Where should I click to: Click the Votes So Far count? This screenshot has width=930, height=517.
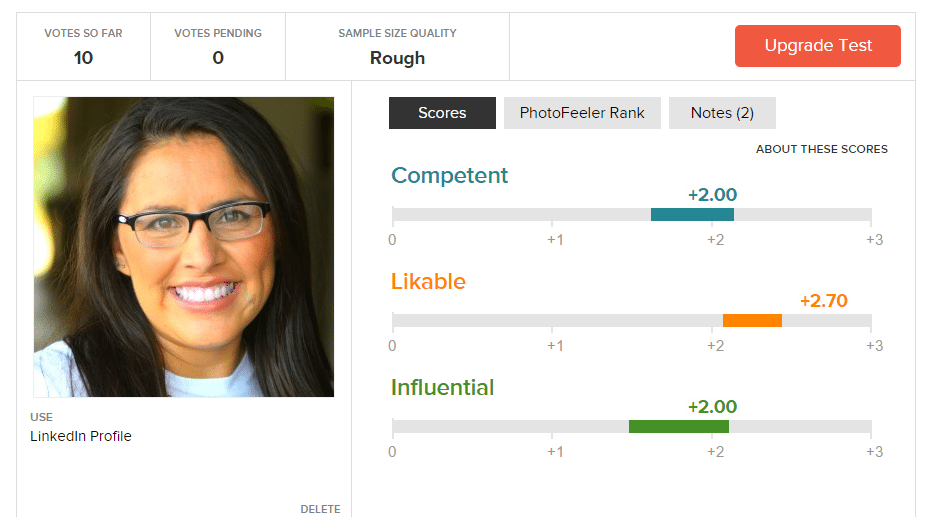point(83,58)
